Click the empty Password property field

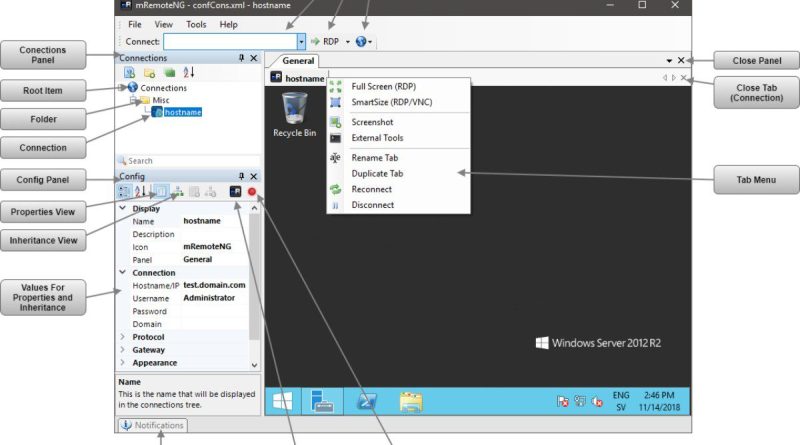pyautogui.click(x=214, y=311)
